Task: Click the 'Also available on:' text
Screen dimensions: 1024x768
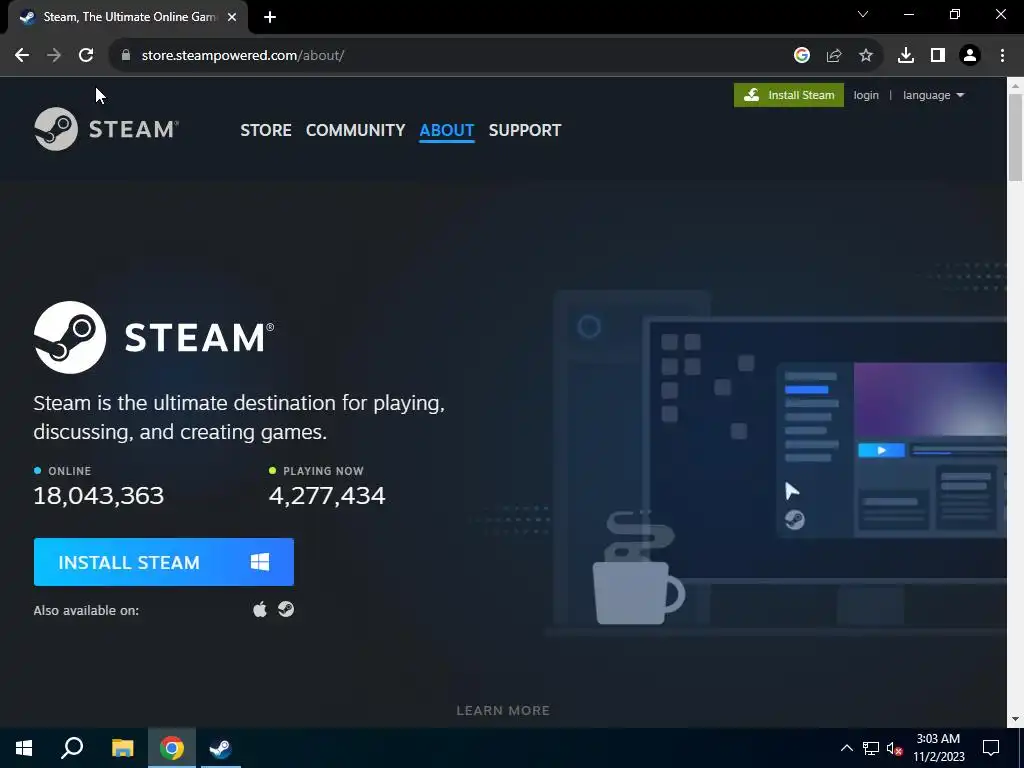Action: pos(86,611)
